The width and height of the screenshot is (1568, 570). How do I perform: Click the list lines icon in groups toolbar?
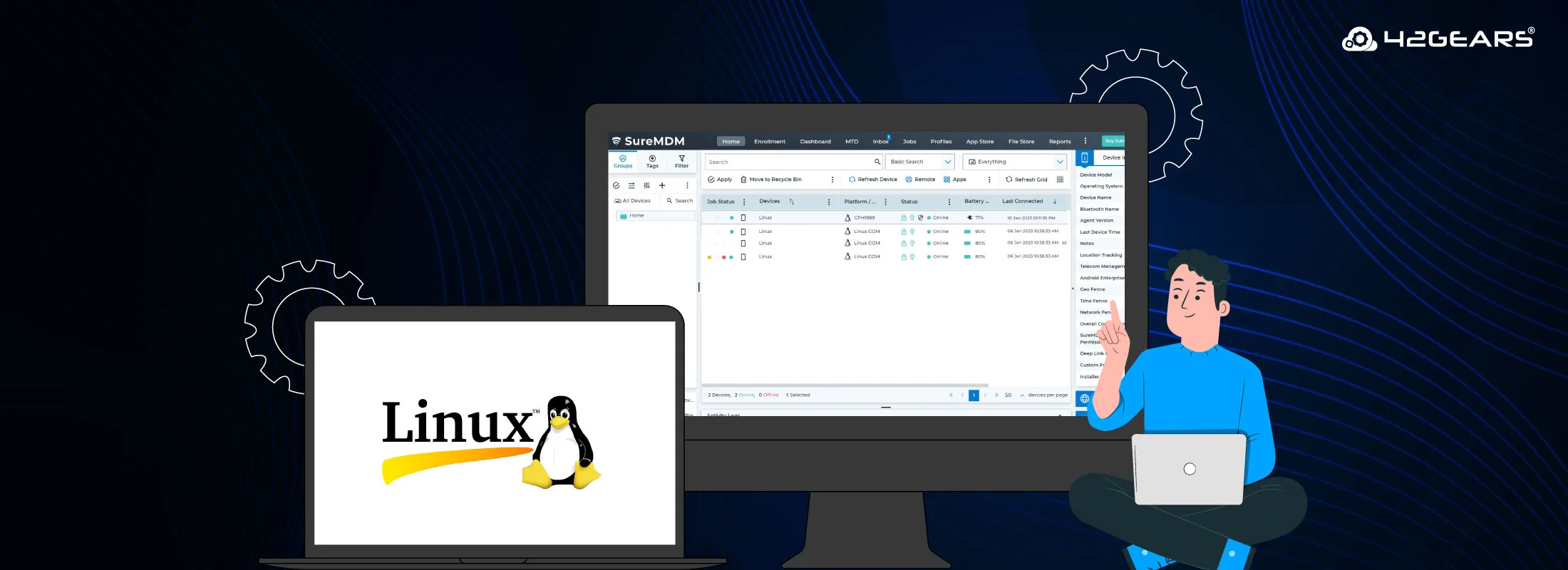point(631,185)
